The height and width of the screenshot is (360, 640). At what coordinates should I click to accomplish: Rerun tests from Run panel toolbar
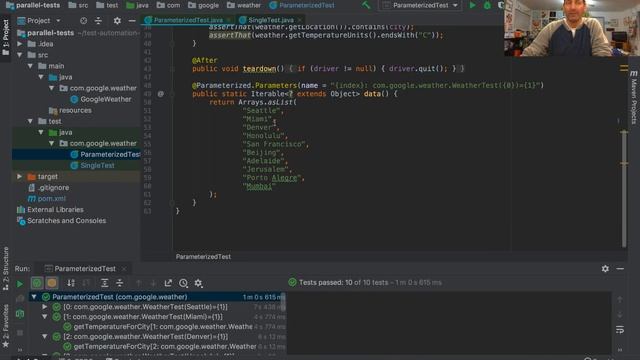[19, 283]
